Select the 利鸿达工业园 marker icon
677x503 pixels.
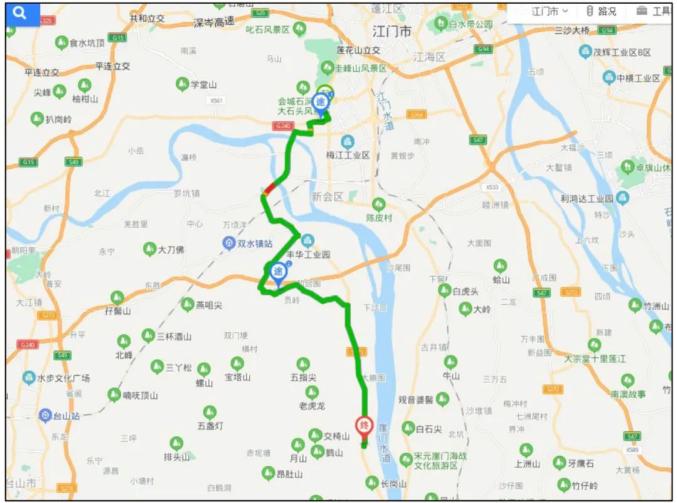[x=622, y=198]
